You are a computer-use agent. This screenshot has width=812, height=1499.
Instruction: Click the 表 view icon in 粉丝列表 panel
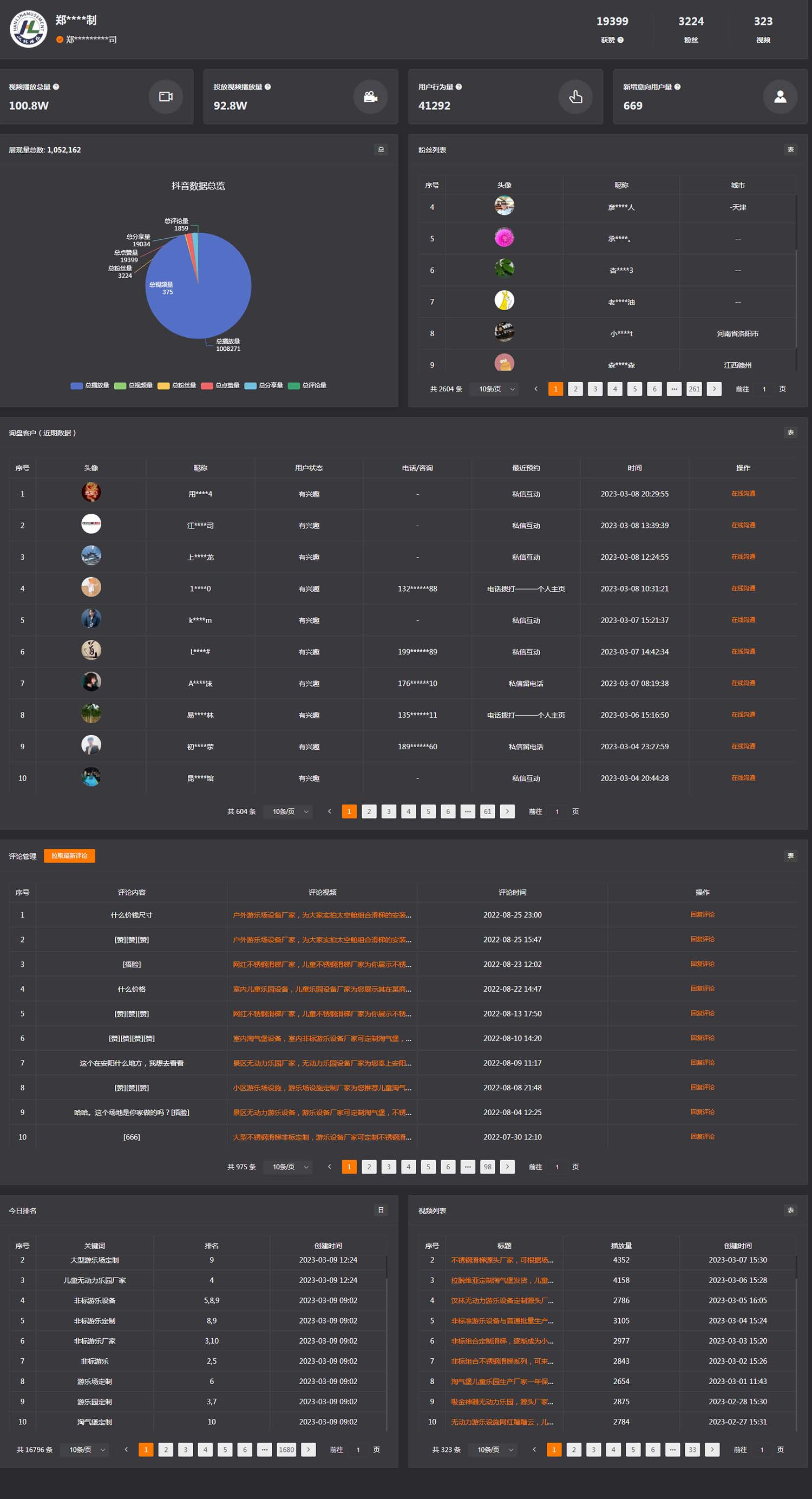pyautogui.click(x=790, y=149)
